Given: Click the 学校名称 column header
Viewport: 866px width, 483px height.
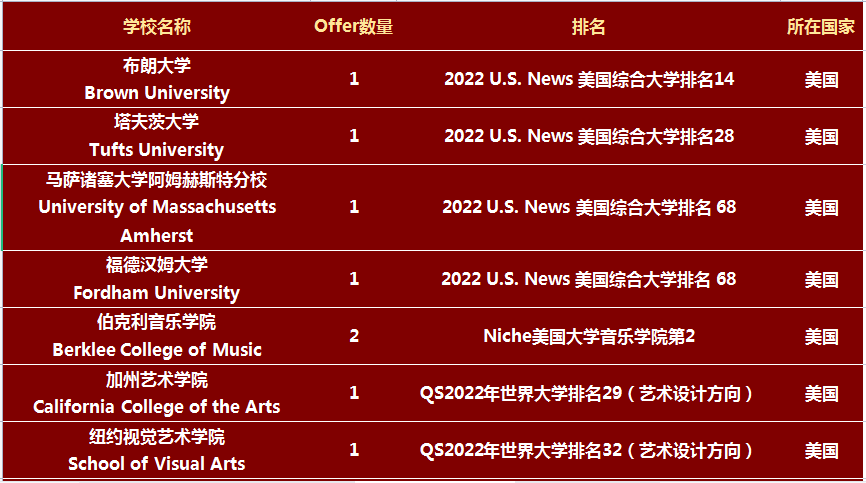Looking at the screenshot, I should tap(157, 27).
